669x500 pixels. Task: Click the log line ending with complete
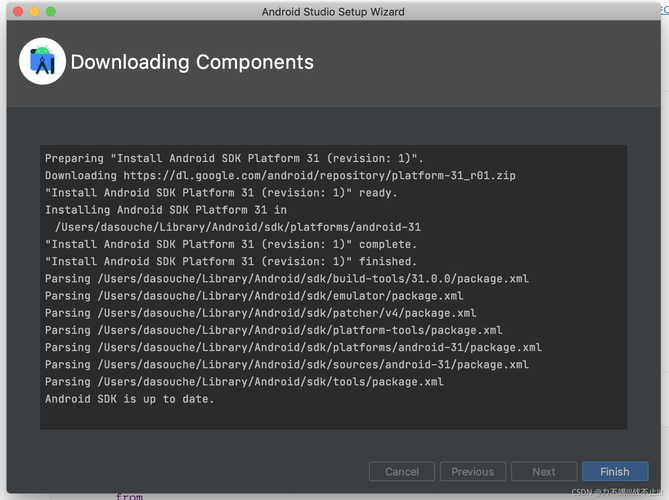(x=231, y=244)
